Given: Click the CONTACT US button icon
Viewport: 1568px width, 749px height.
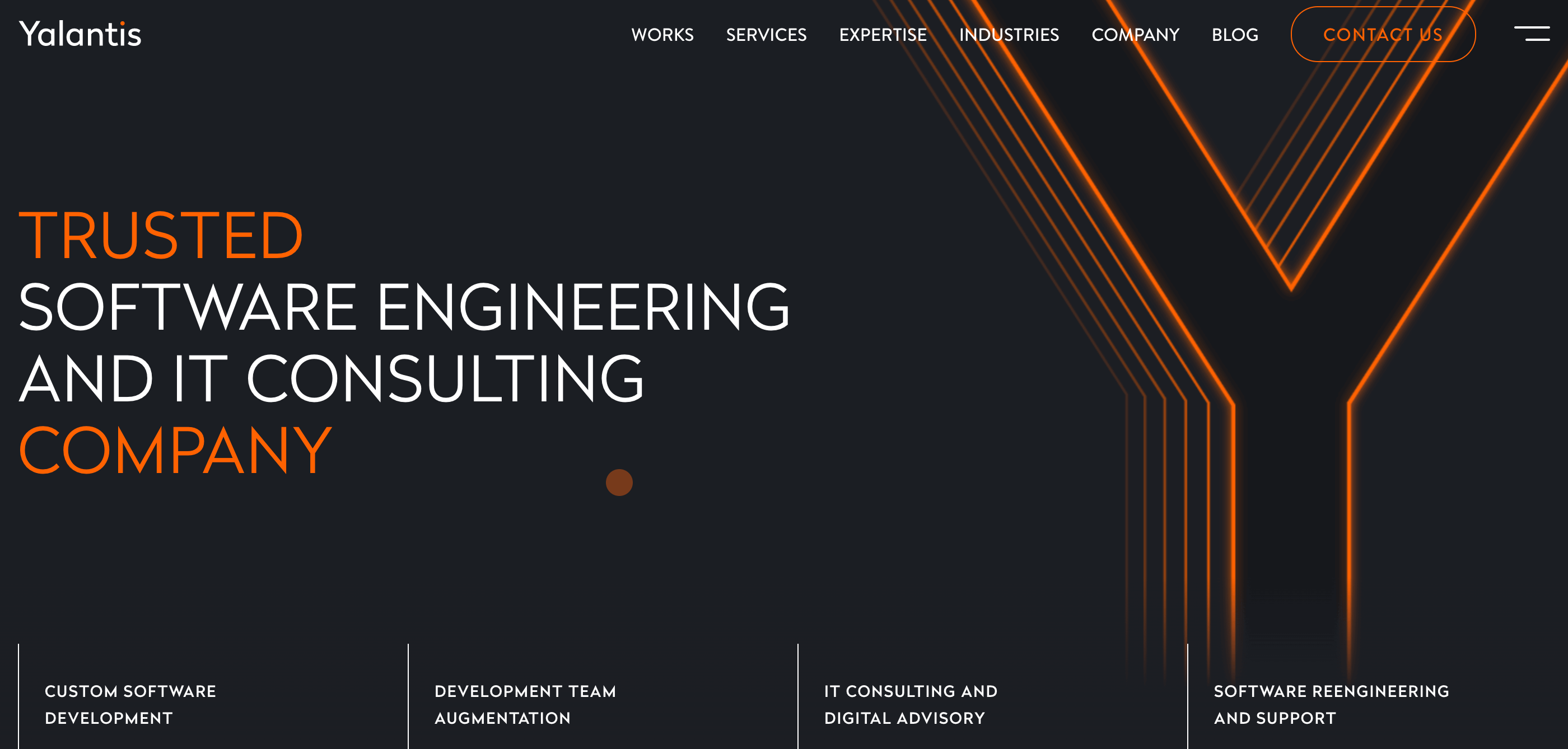Looking at the screenshot, I should pyautogui.click(x=1383, y=34).
